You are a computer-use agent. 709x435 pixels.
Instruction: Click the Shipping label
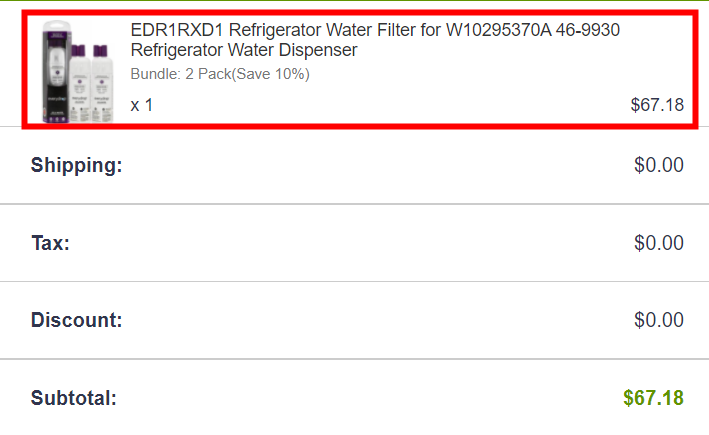point(77,165)
